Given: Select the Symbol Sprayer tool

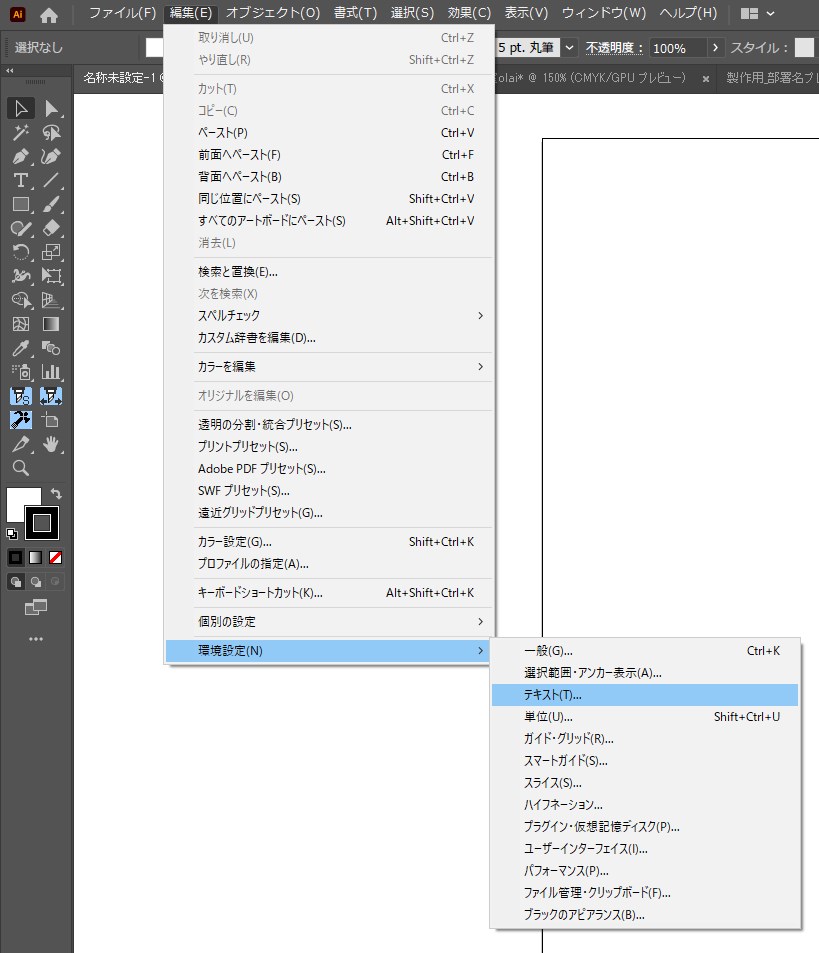Looking at the screenshot, I should click(x=21, y=372).
